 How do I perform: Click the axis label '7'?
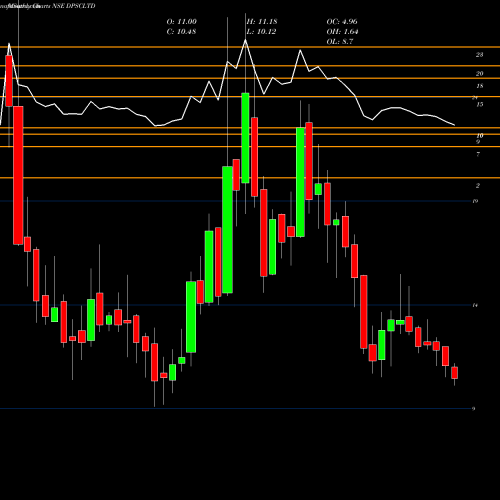pos(478,154)
